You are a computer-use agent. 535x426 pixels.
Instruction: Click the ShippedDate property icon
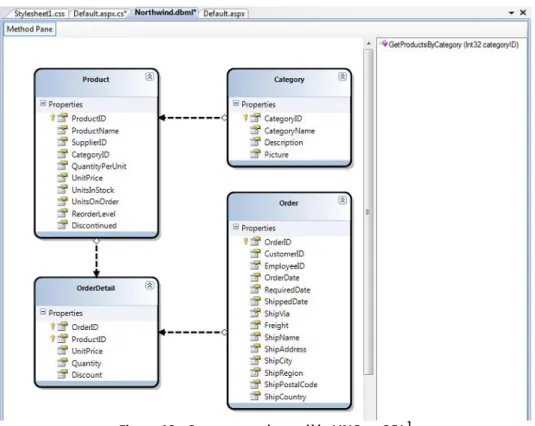(x=255, y=301)
